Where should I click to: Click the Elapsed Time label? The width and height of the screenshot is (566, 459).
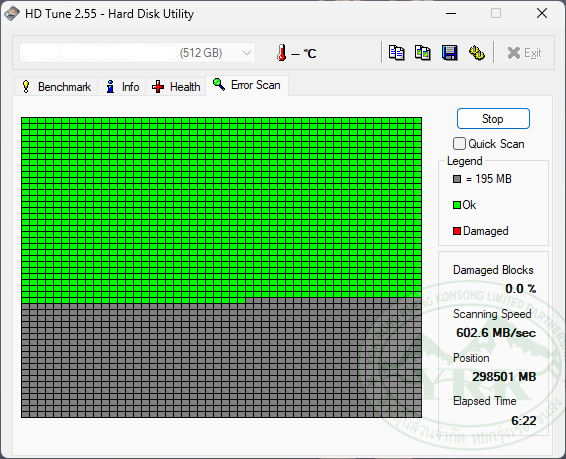click(484, 401)
